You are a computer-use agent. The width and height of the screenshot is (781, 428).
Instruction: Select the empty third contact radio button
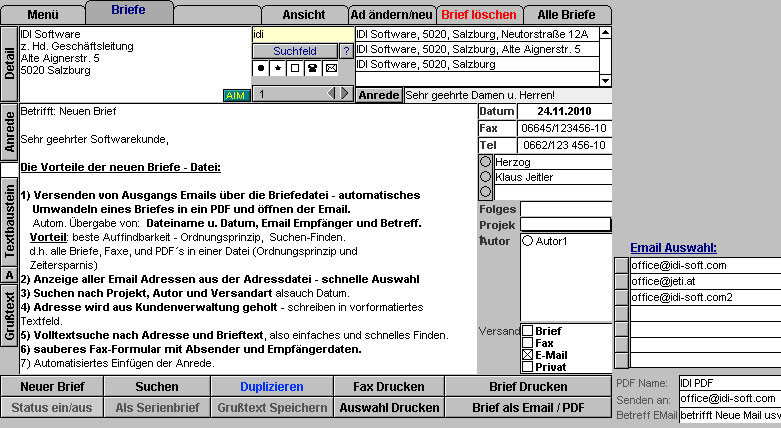(486, 192)
